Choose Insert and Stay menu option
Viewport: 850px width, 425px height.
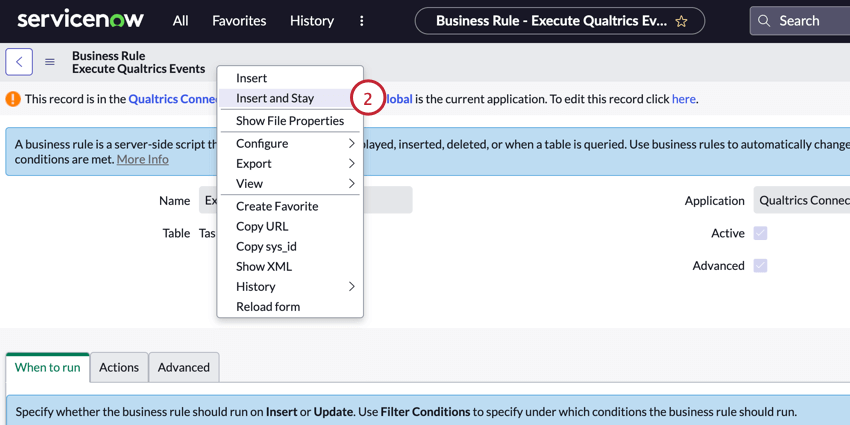coord(275,98)
